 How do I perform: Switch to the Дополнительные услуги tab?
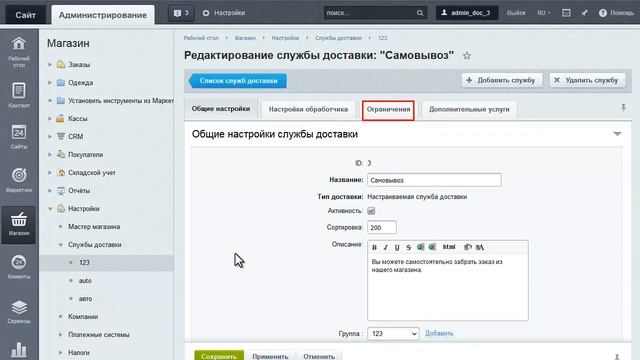[x=469, y=109]
